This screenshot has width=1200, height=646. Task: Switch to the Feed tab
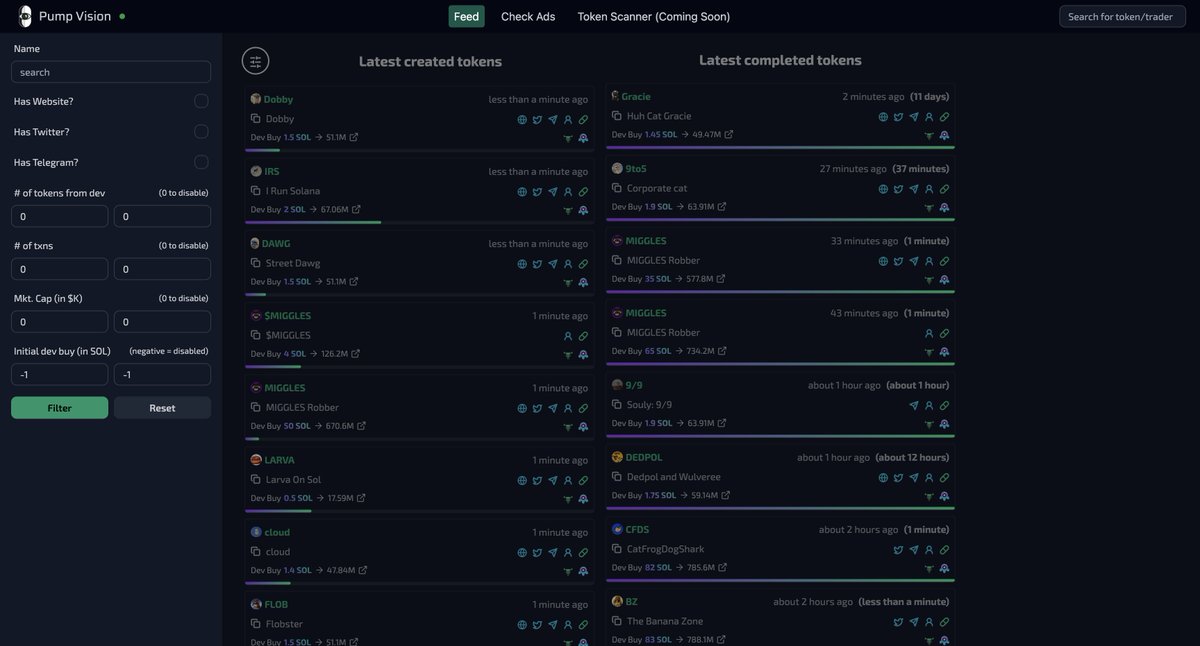click(466, 16)
